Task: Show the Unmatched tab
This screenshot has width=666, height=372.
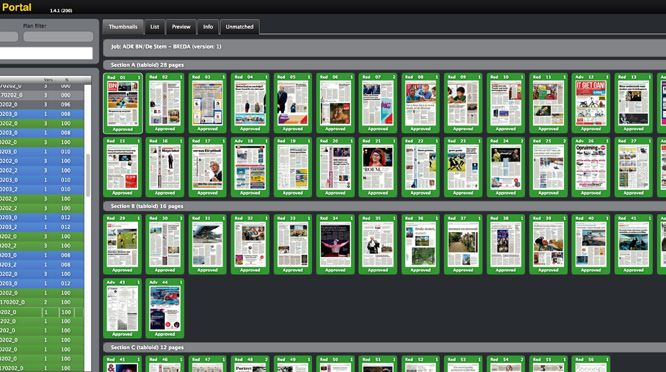Action: (240, 27)
